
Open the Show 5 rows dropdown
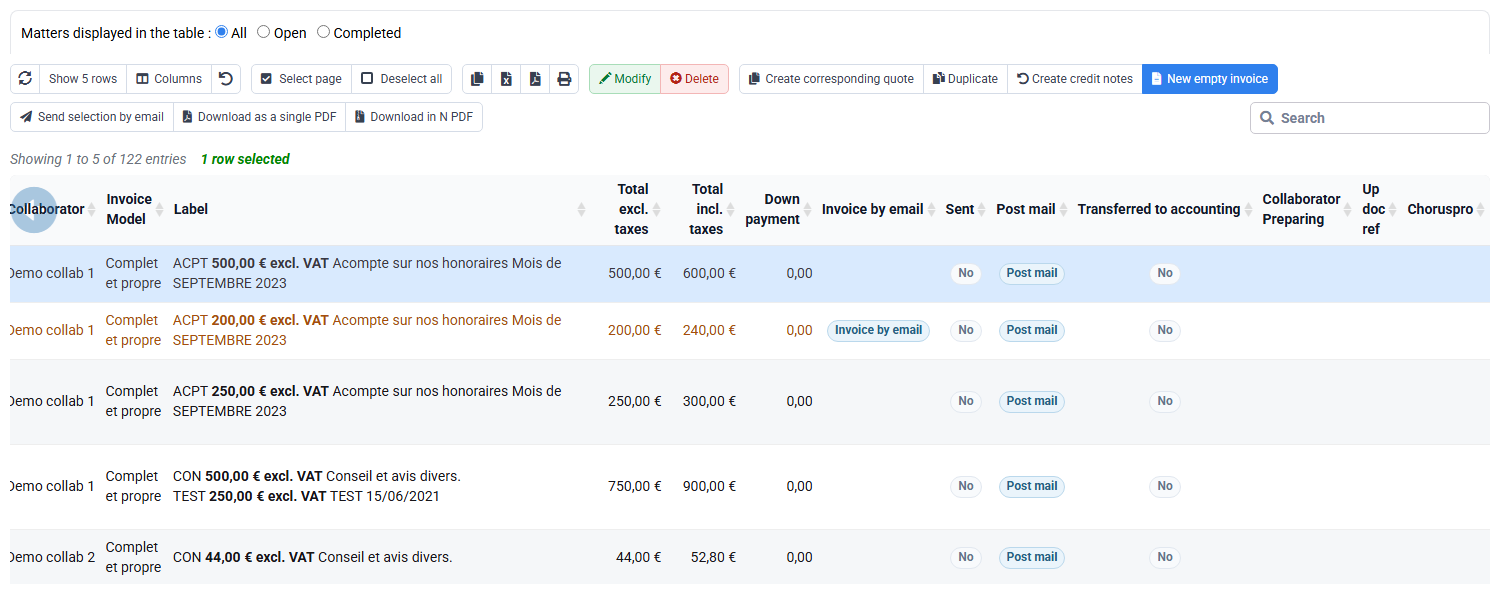[x=83, y=79]
